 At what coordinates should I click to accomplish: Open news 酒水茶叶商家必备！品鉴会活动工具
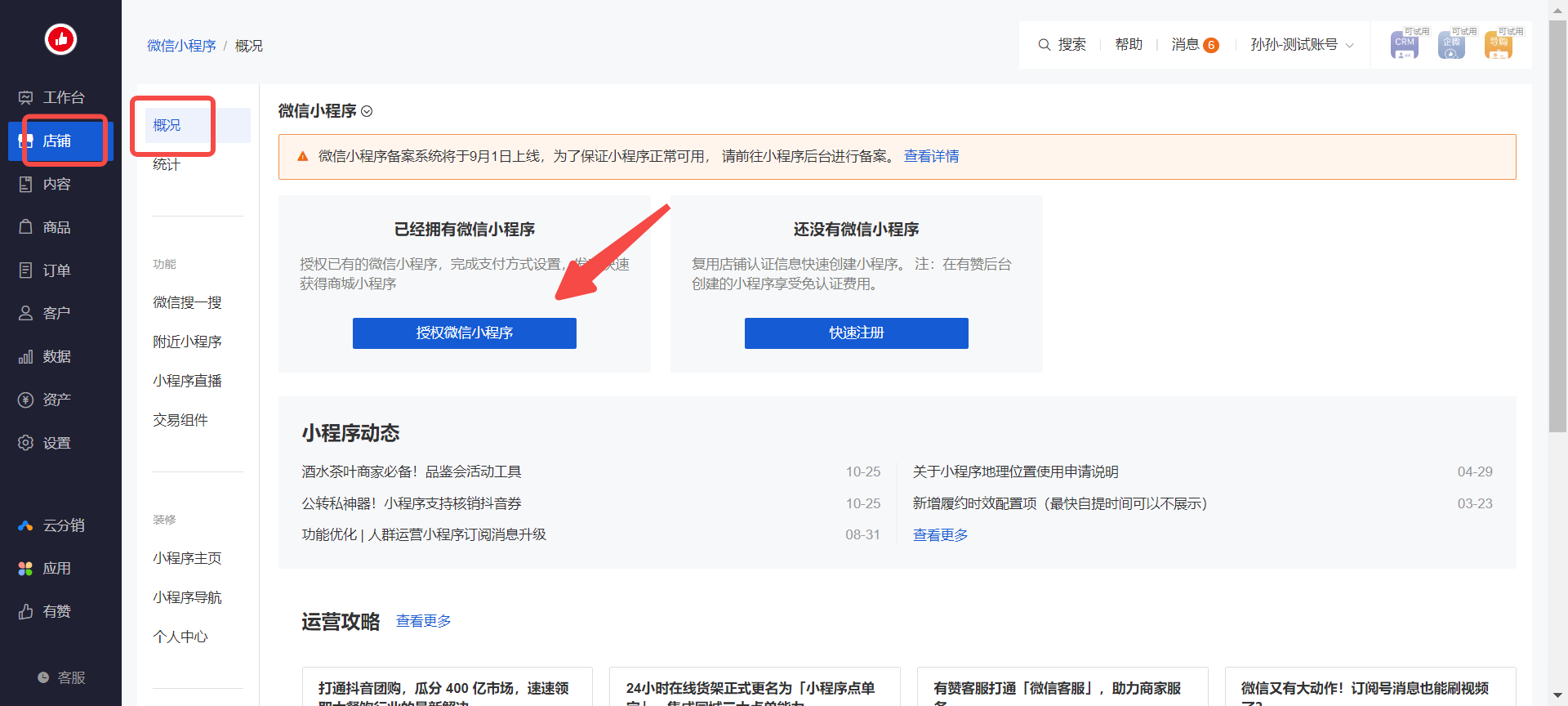pyautogui.click(x=412, y=471)
